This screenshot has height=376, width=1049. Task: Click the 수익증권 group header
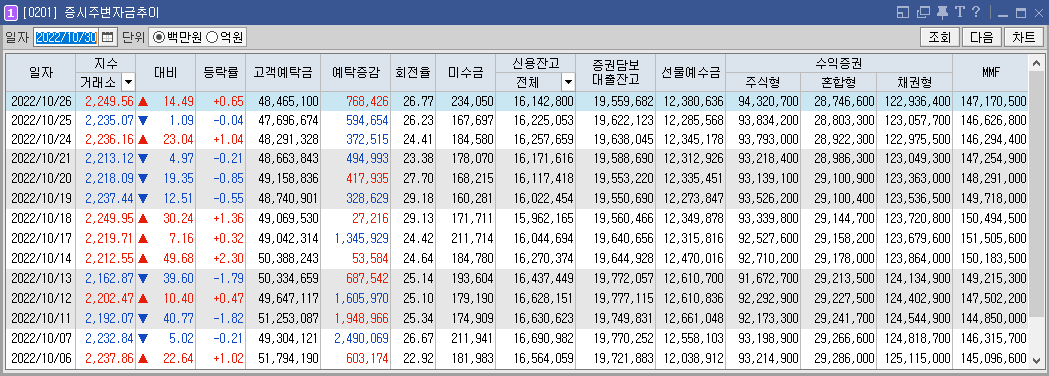tap(839, 64)
